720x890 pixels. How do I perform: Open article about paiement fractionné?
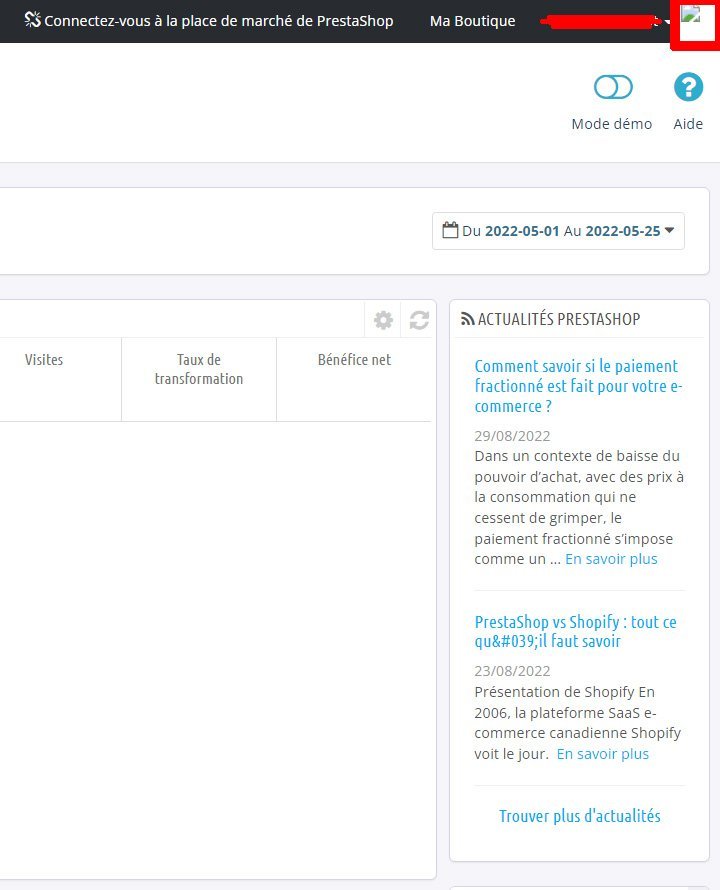click(578, 386)
